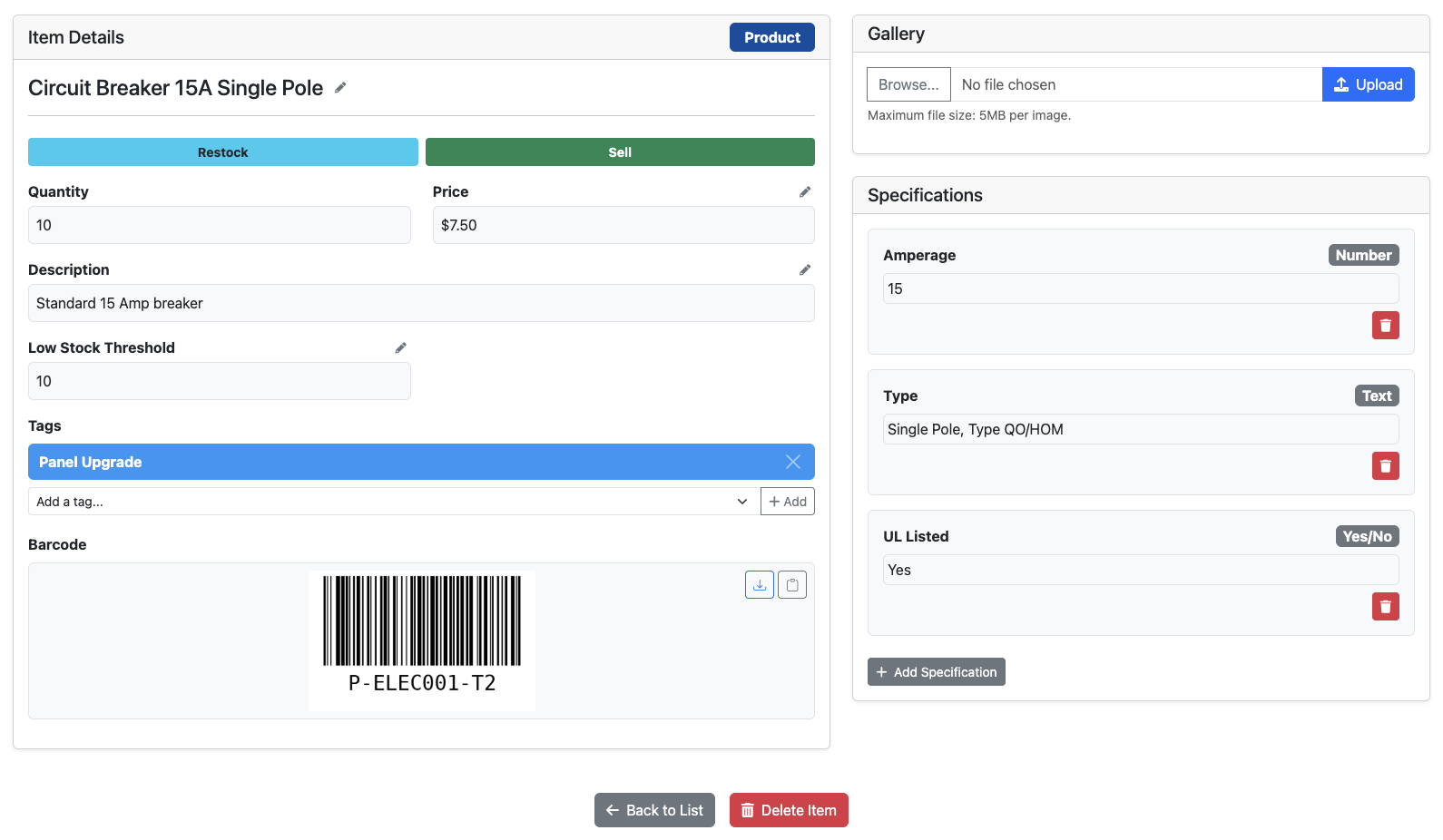Image resolution: width=1443 pixels, height=840 pixels.
Task: Remove the Panel Upgrade tag
Action: (793, 462)
